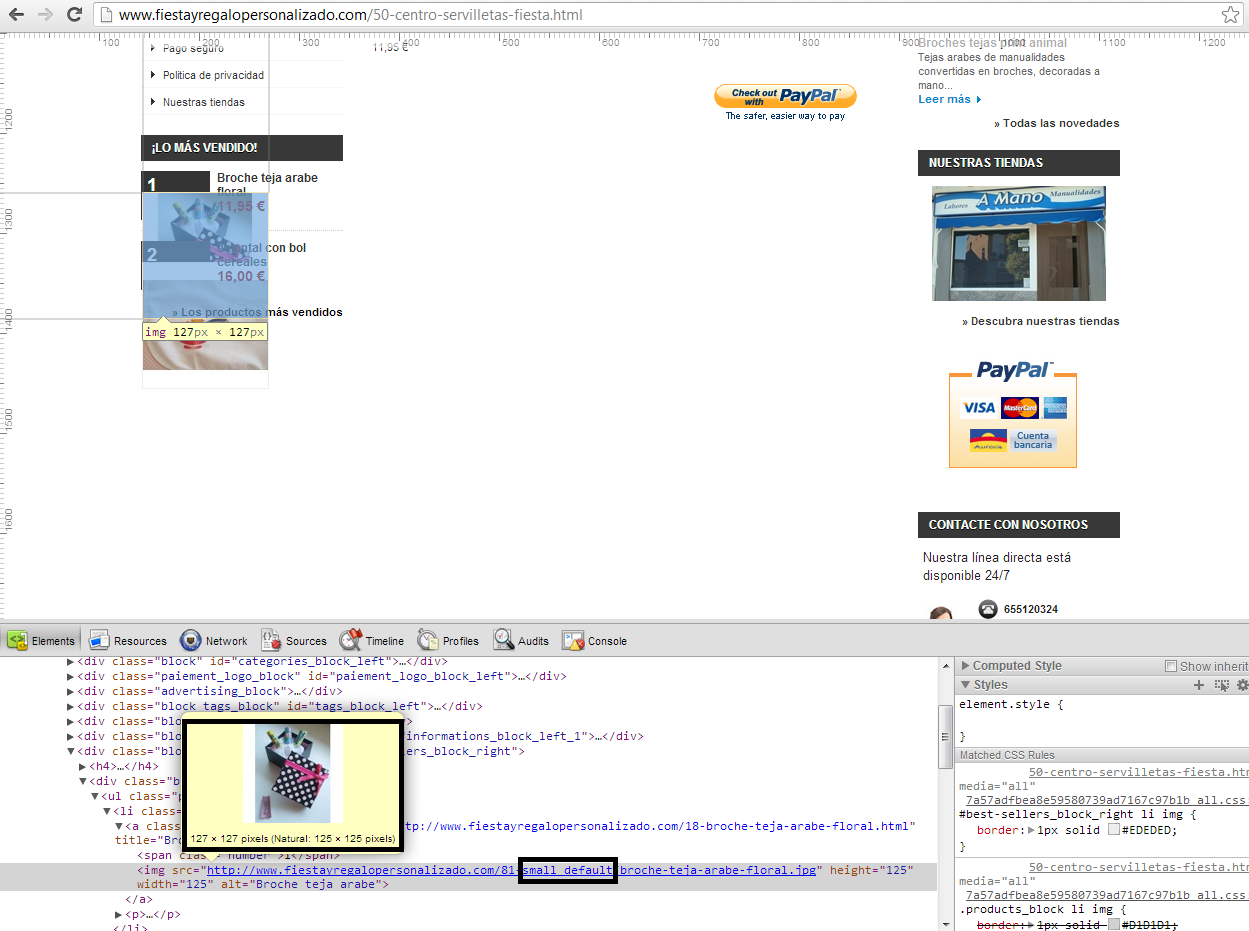Open the Timeline panel icon
Viewport: 1249px width, 931px height.
350,640
